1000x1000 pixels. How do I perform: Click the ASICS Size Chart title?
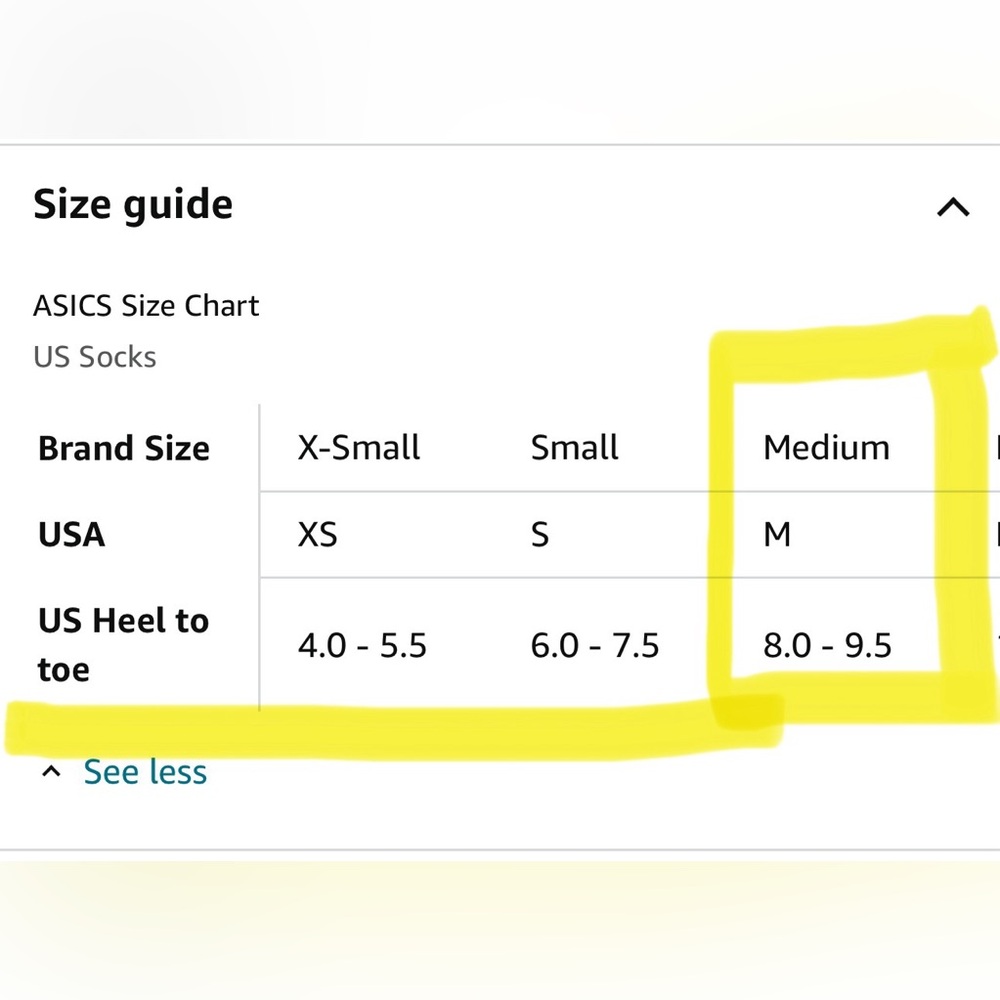click(146, 305)
